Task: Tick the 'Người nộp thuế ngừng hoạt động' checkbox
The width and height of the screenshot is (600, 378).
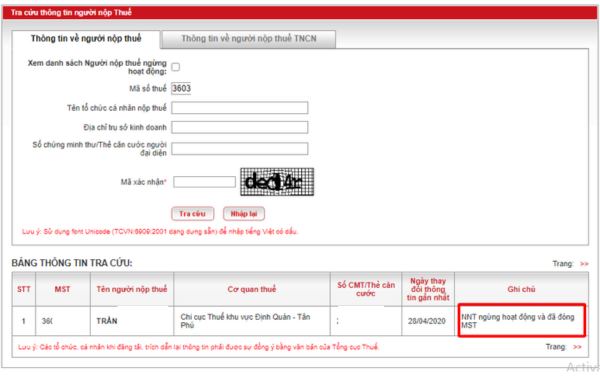Action: [176, 67]
